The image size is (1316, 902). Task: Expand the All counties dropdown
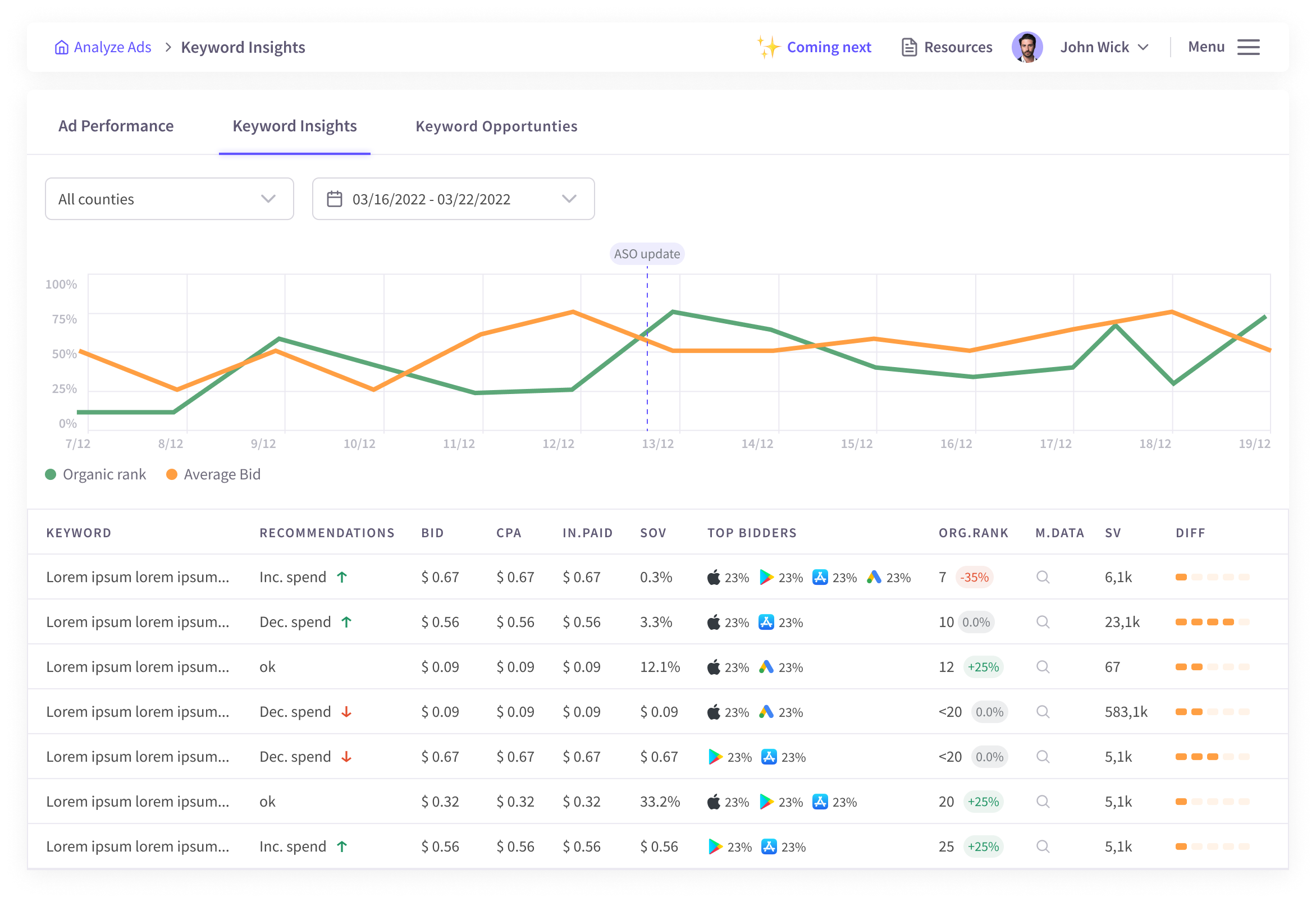[169, 199]
